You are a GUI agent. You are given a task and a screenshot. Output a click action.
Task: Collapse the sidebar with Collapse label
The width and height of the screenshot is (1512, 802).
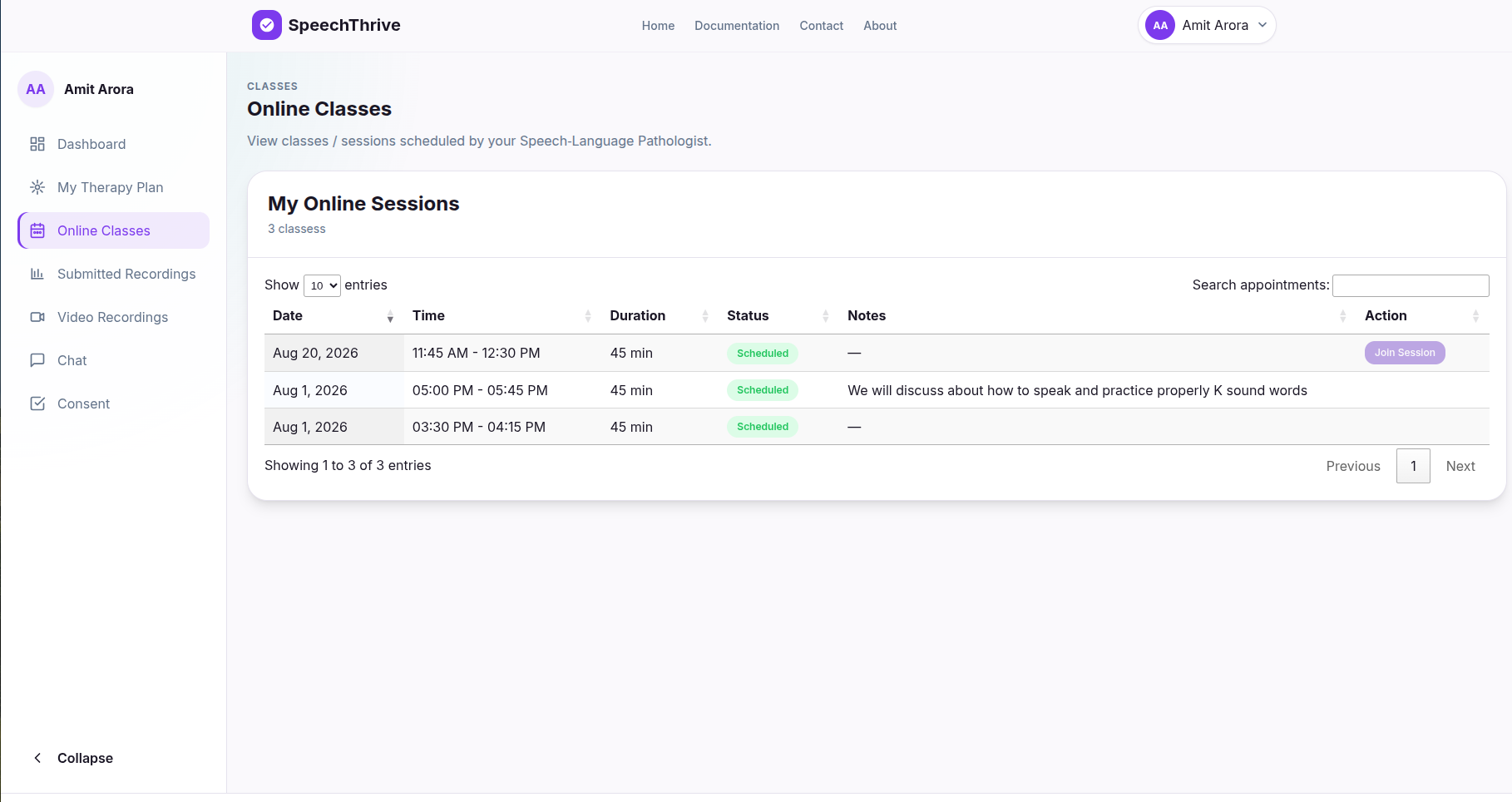(x=85, y=758)
